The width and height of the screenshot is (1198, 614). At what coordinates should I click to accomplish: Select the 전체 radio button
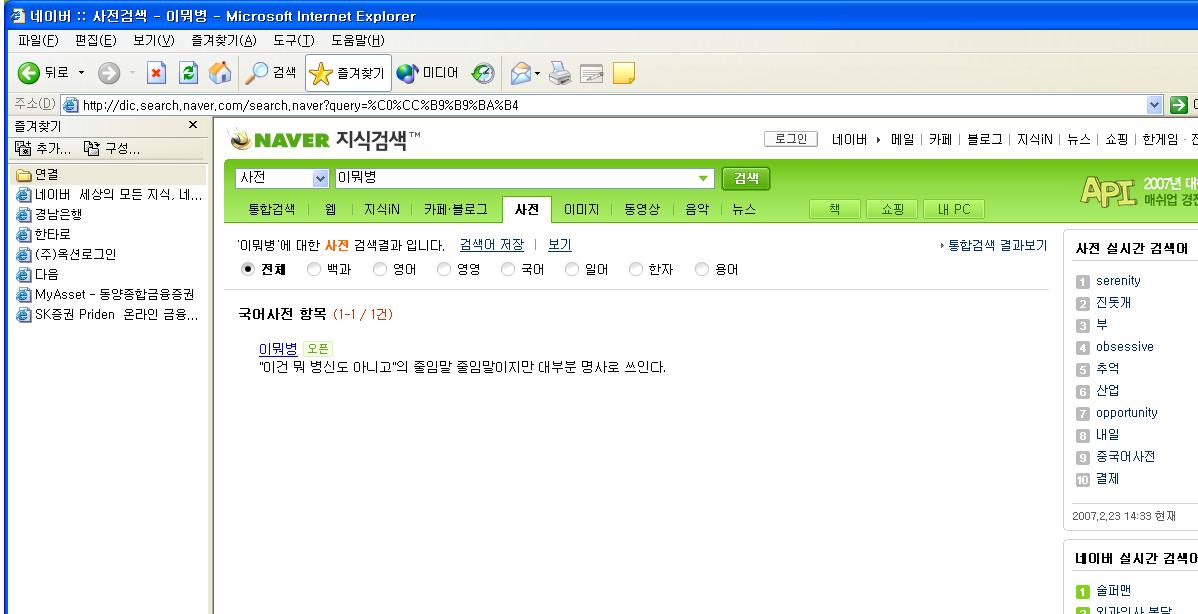[247, 269]
